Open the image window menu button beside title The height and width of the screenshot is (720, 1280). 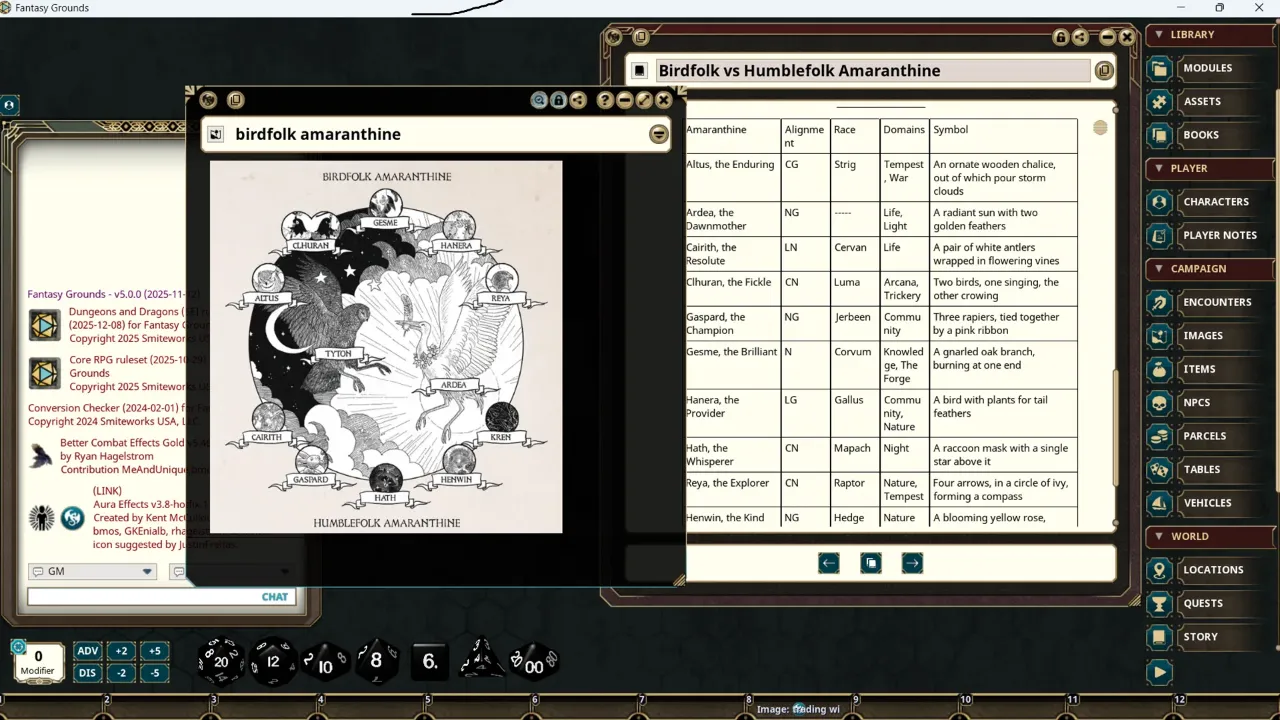[658, 134]
